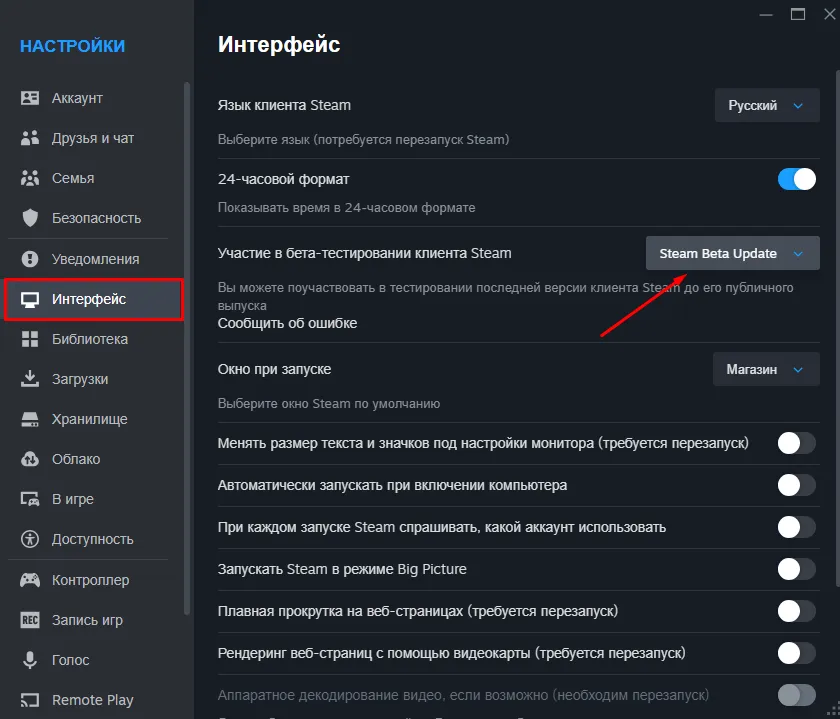Click the REC game recording icon
The width and height of the screenshot is (840, 719).
pyautogui.click(x=30, y=620)
